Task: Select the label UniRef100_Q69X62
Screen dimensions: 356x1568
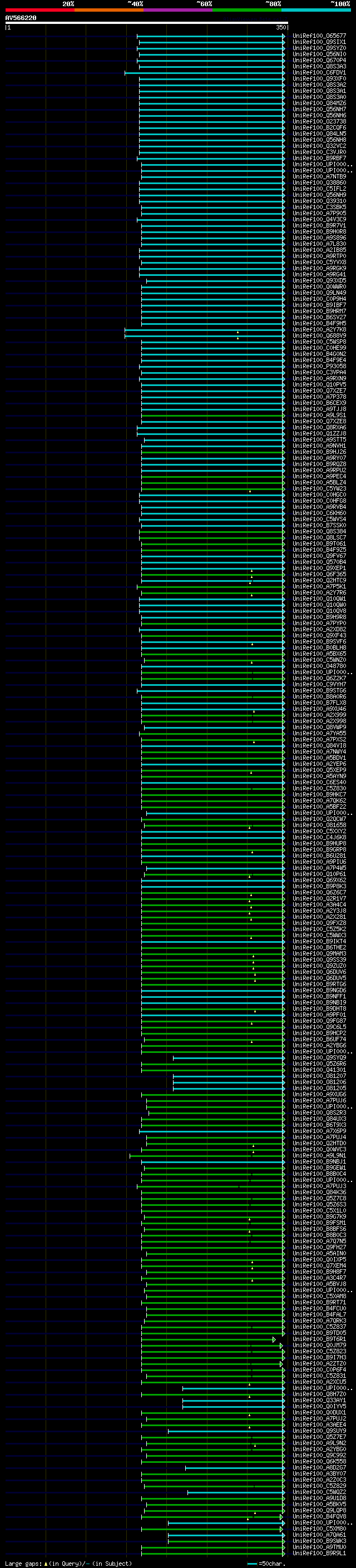Action: point(319,880)
